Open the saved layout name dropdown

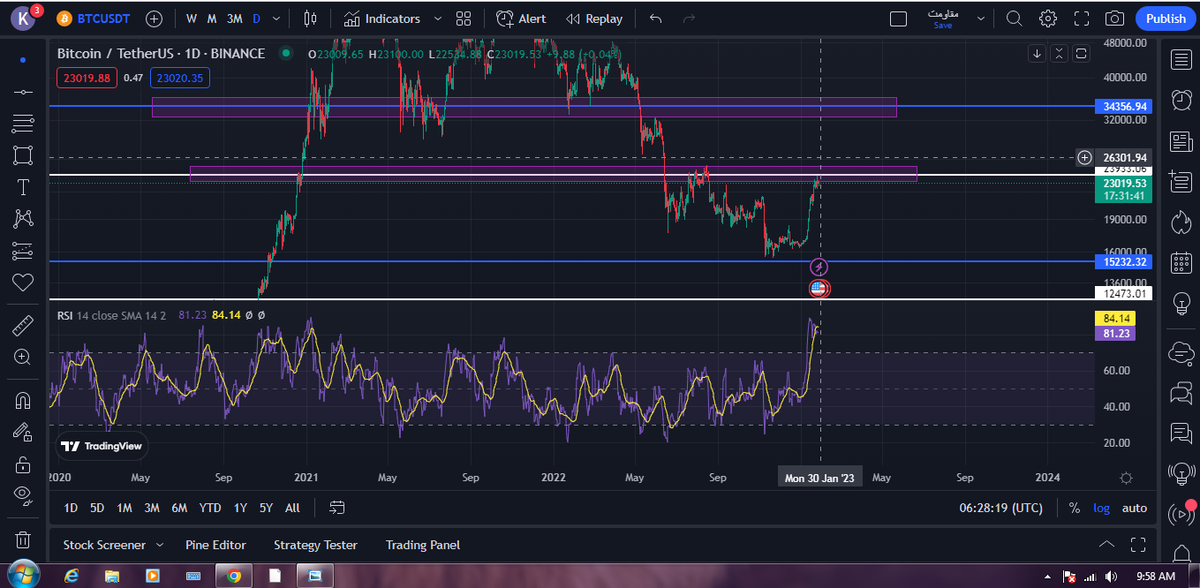(x=980, y=19)
